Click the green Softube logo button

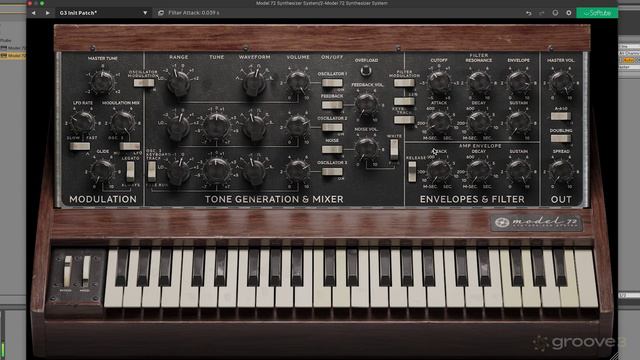tap(597, 13)
